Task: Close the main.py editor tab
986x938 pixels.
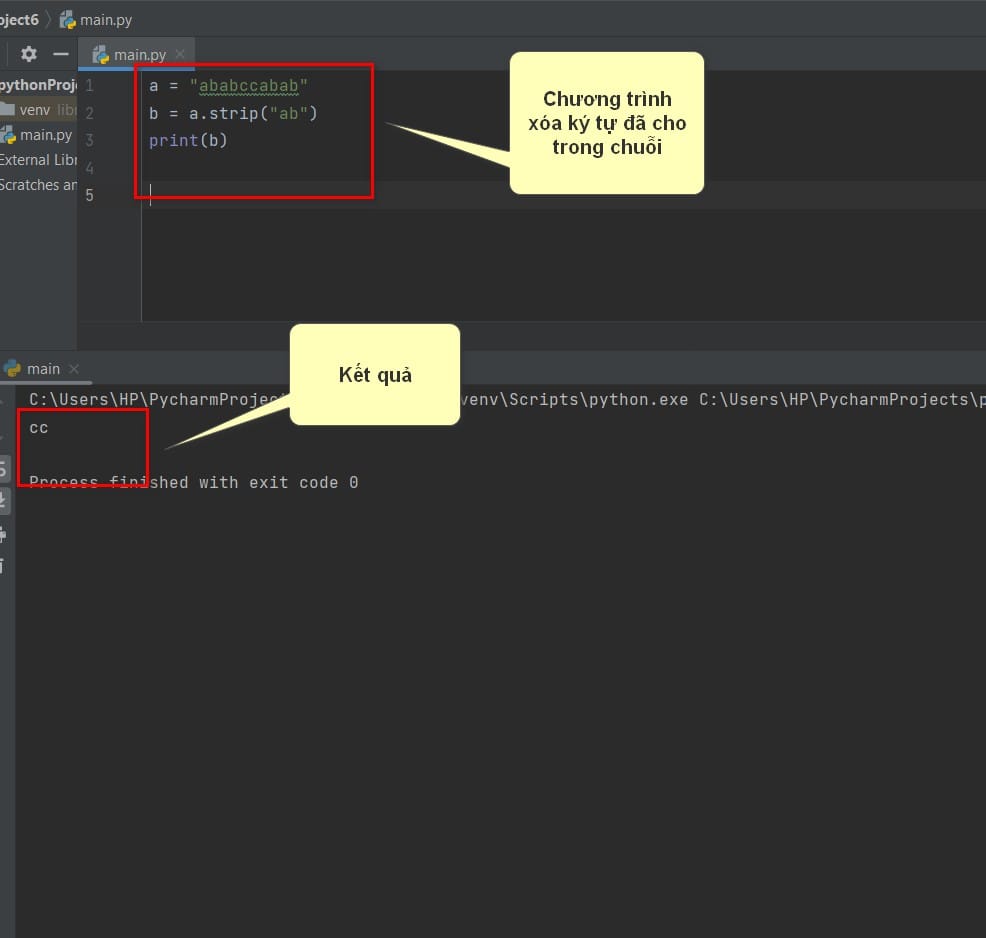Action: pos(180,55)
